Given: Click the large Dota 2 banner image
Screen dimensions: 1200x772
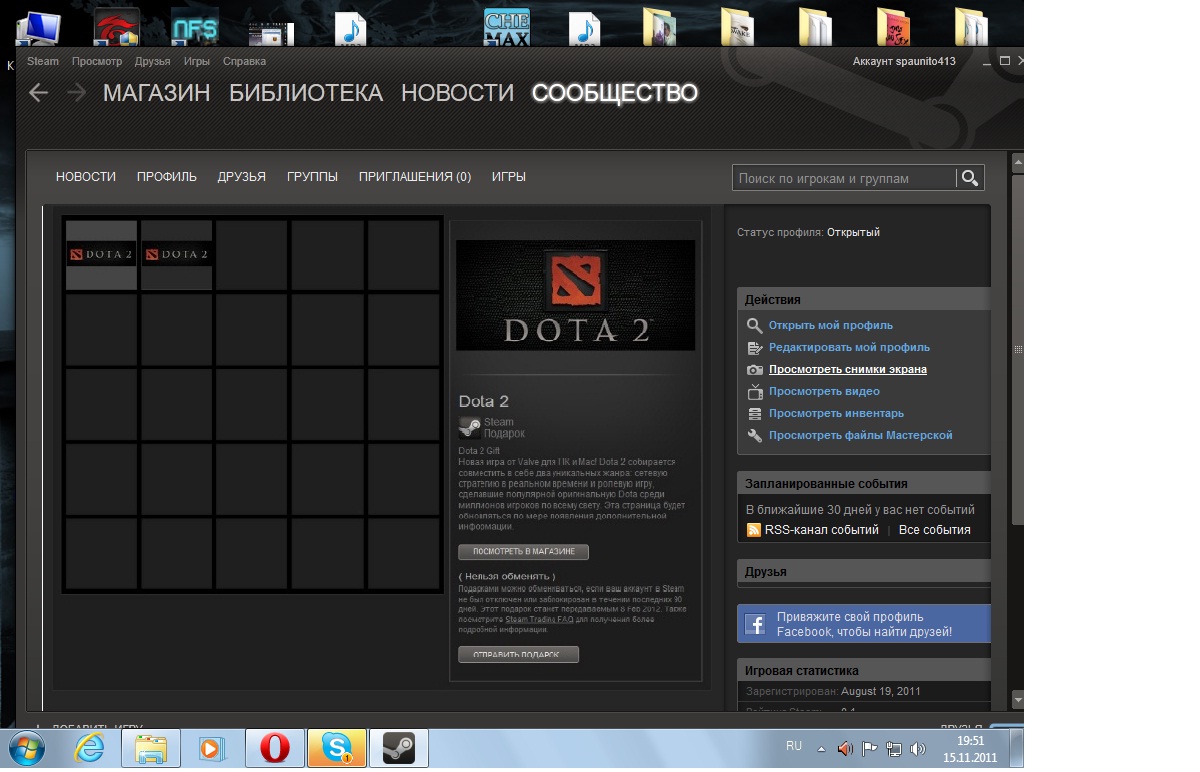Looking at the screenshot, I should point(575,295).
